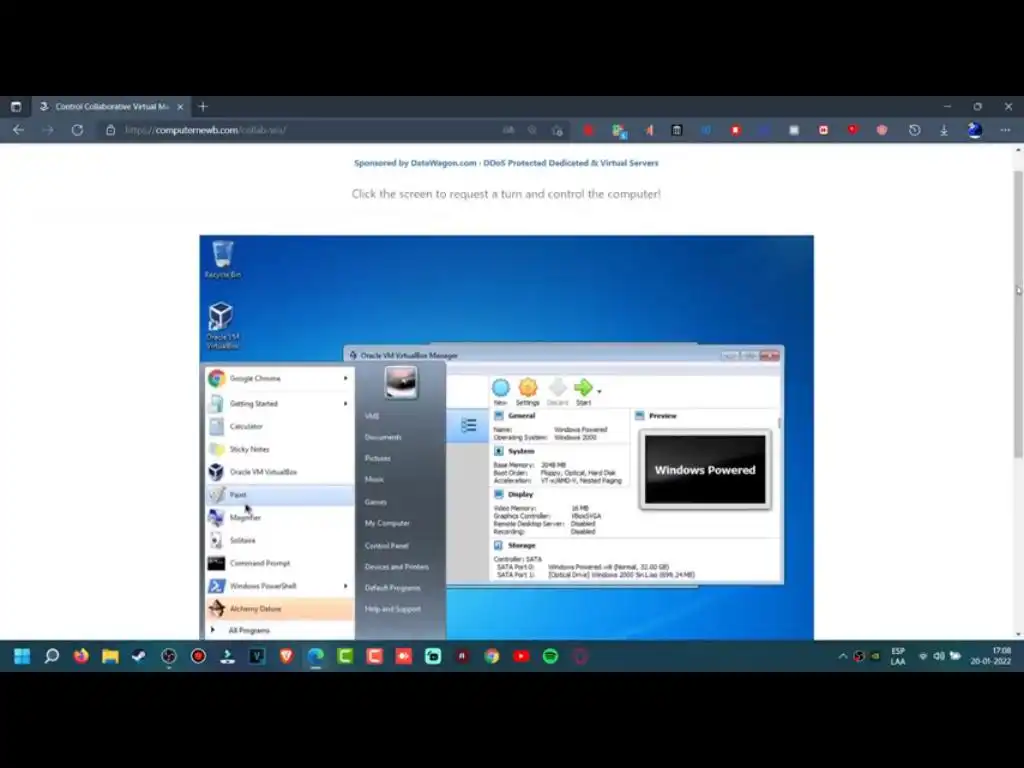Image resolution: width=1024 pixels, height=768 pixels.
Task: Open Sticky Notes in the start menu
Action: (x=280, y=449)
